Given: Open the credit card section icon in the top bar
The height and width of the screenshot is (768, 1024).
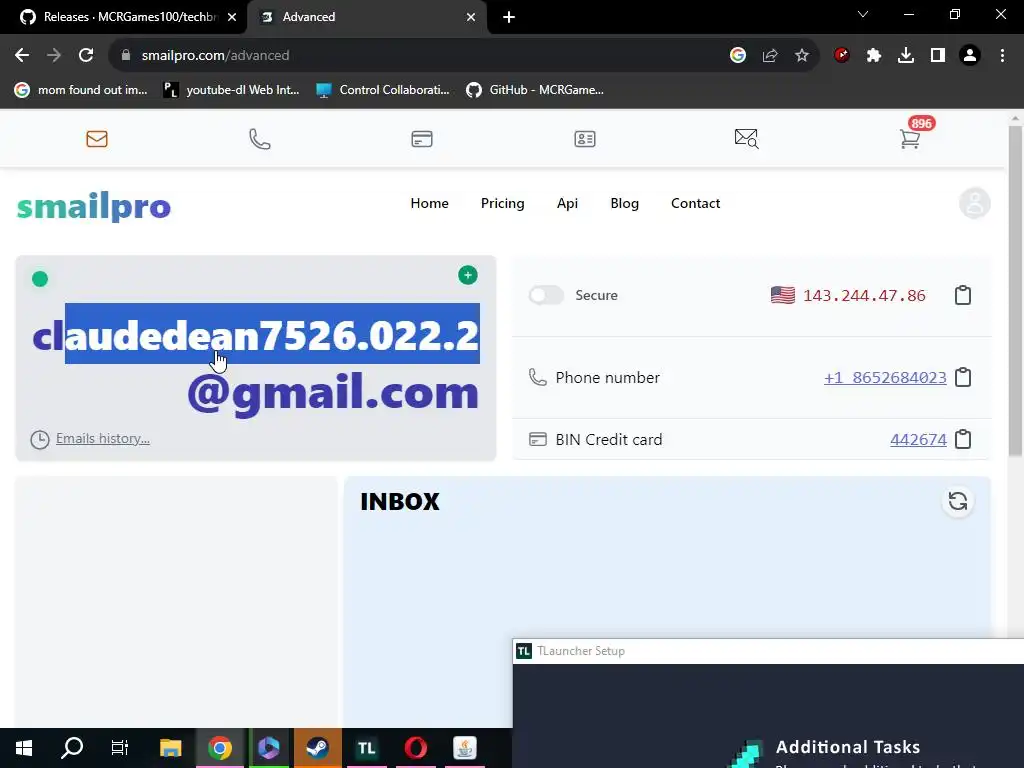Looking at the screenshot, I should (x=422, y=138).
